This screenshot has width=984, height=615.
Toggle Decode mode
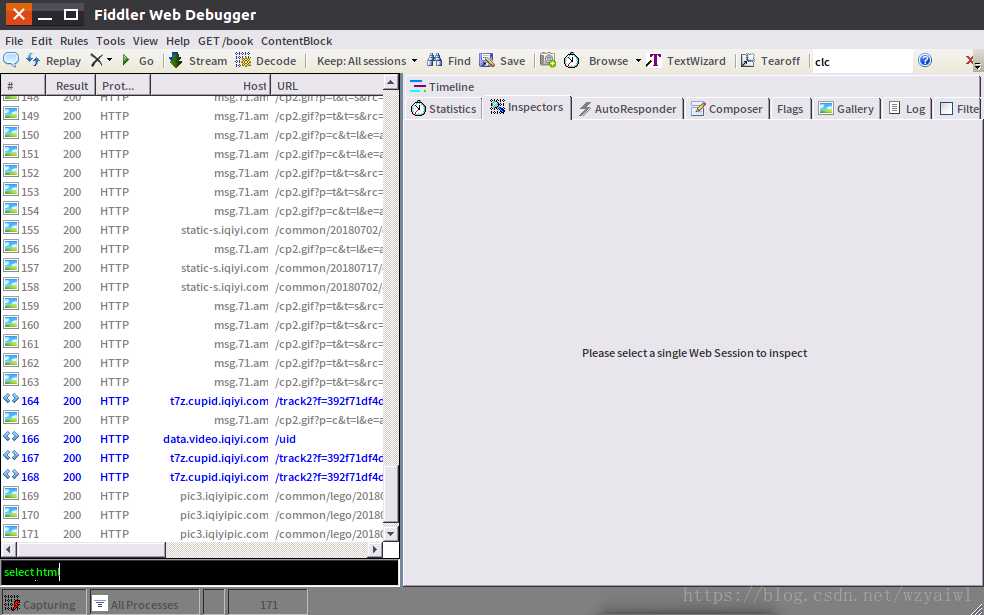point(265,61)
